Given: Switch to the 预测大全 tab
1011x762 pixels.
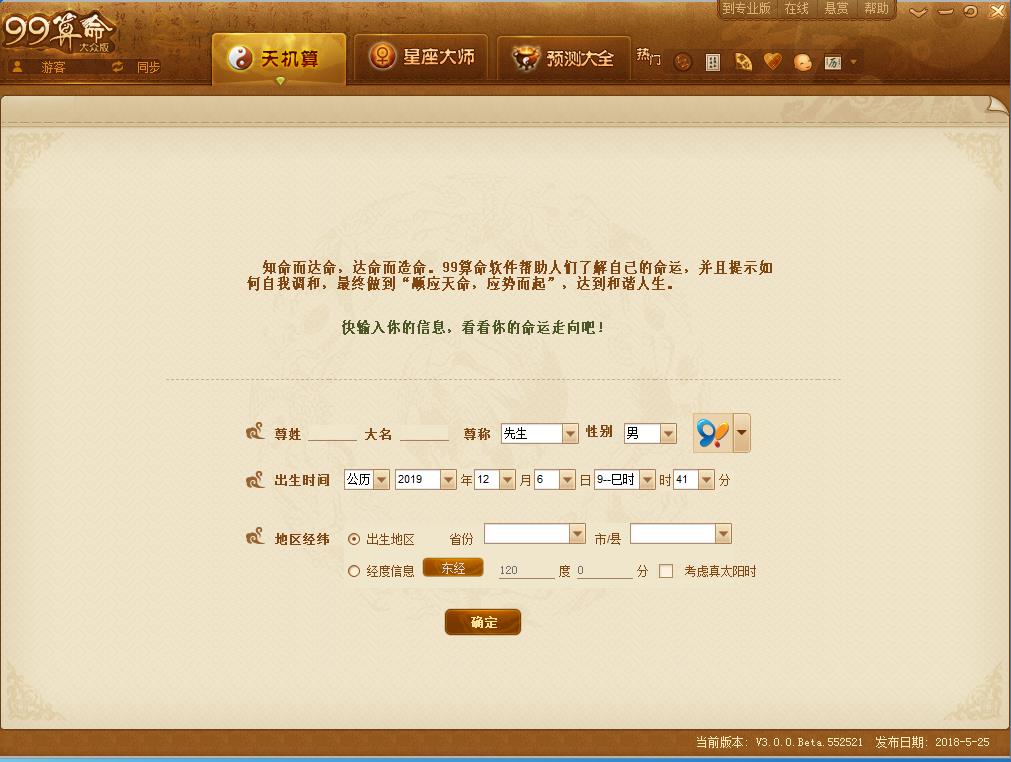Looking at the screenshot, I should 564,58.
